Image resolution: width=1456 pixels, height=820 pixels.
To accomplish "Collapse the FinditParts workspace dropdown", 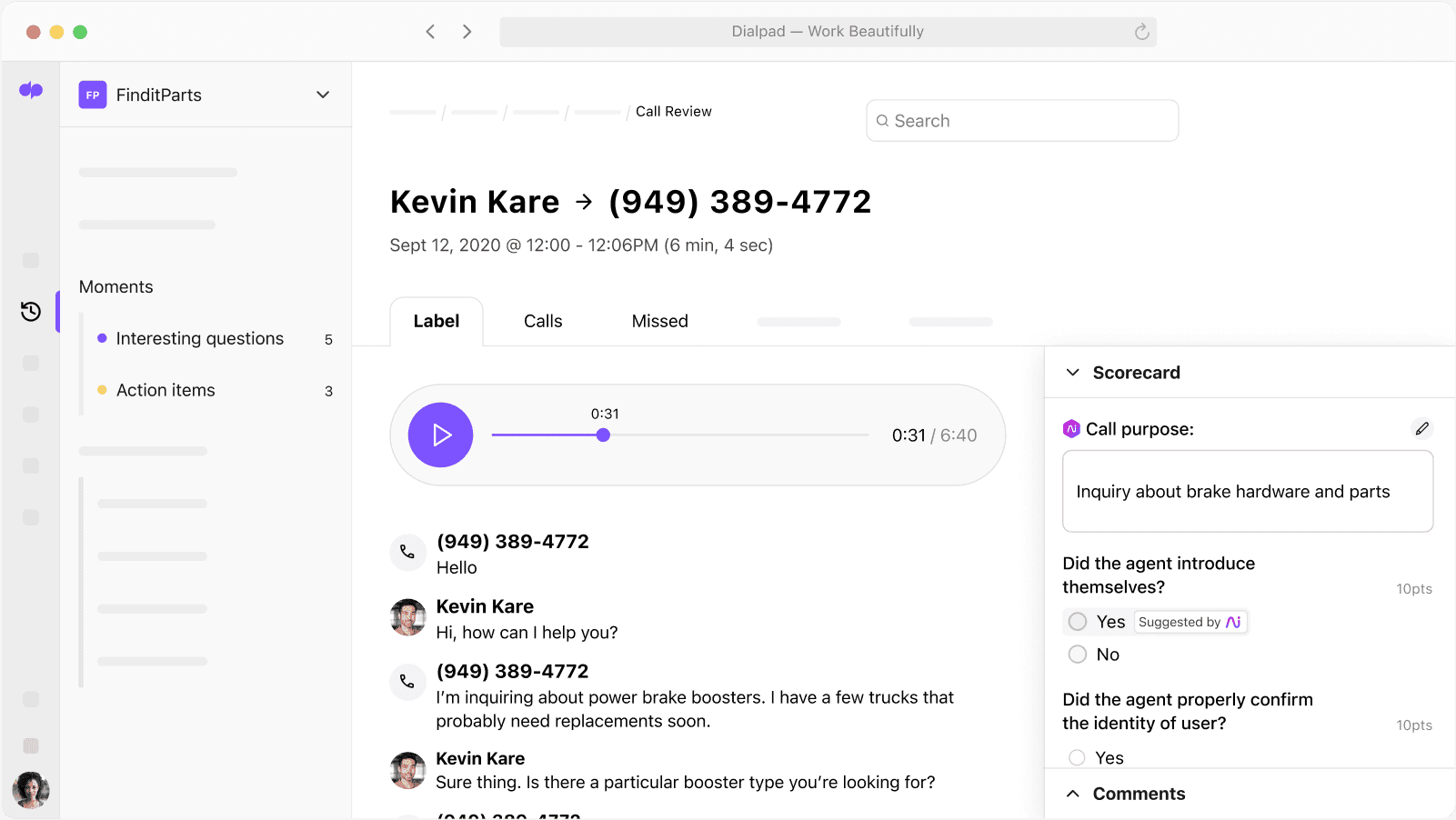I will 322,94.
